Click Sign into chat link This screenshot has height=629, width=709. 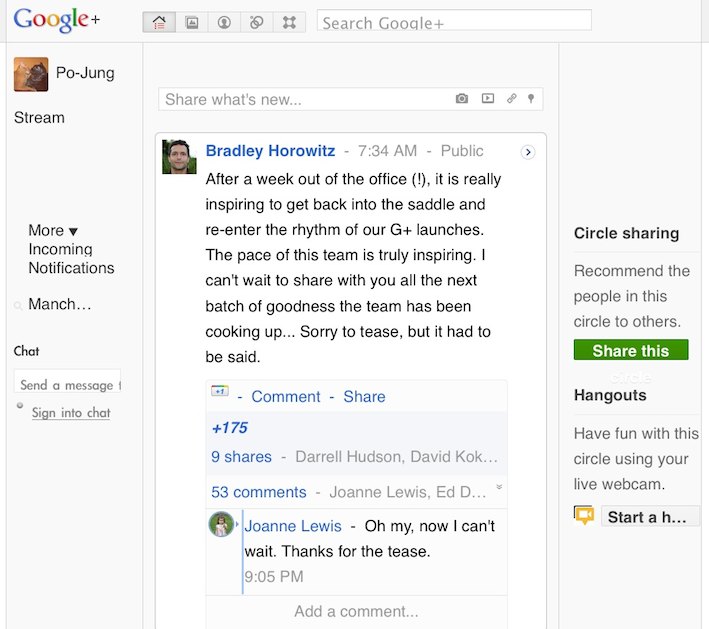tap(71, 412)
